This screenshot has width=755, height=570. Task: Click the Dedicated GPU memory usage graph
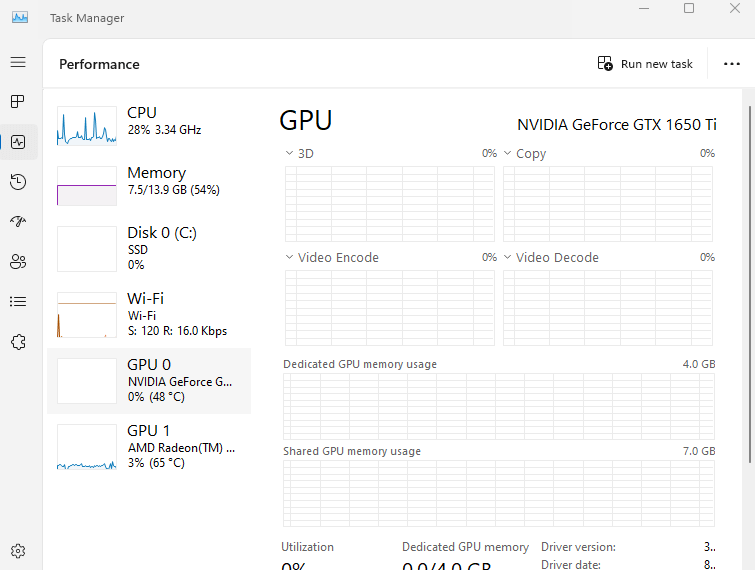tap(499, 406)
